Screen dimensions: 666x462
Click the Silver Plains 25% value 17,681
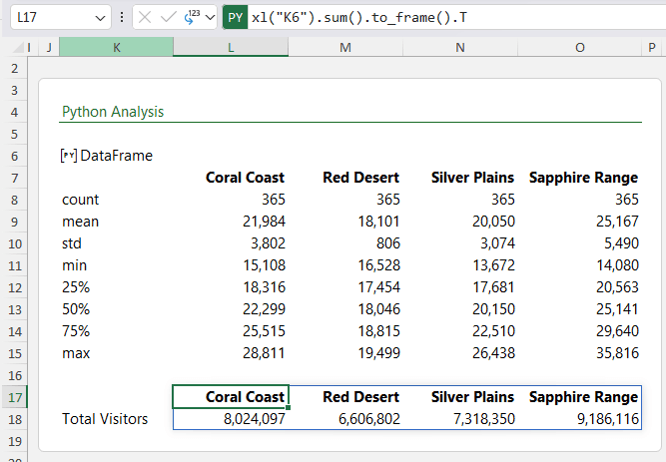(494, 287)
